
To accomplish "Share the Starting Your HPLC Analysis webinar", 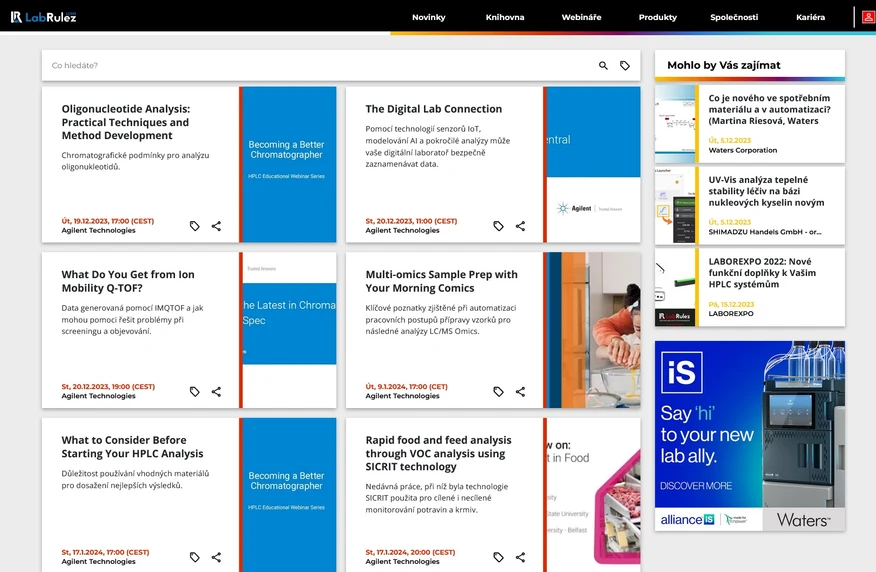I will tap(216, 557).
